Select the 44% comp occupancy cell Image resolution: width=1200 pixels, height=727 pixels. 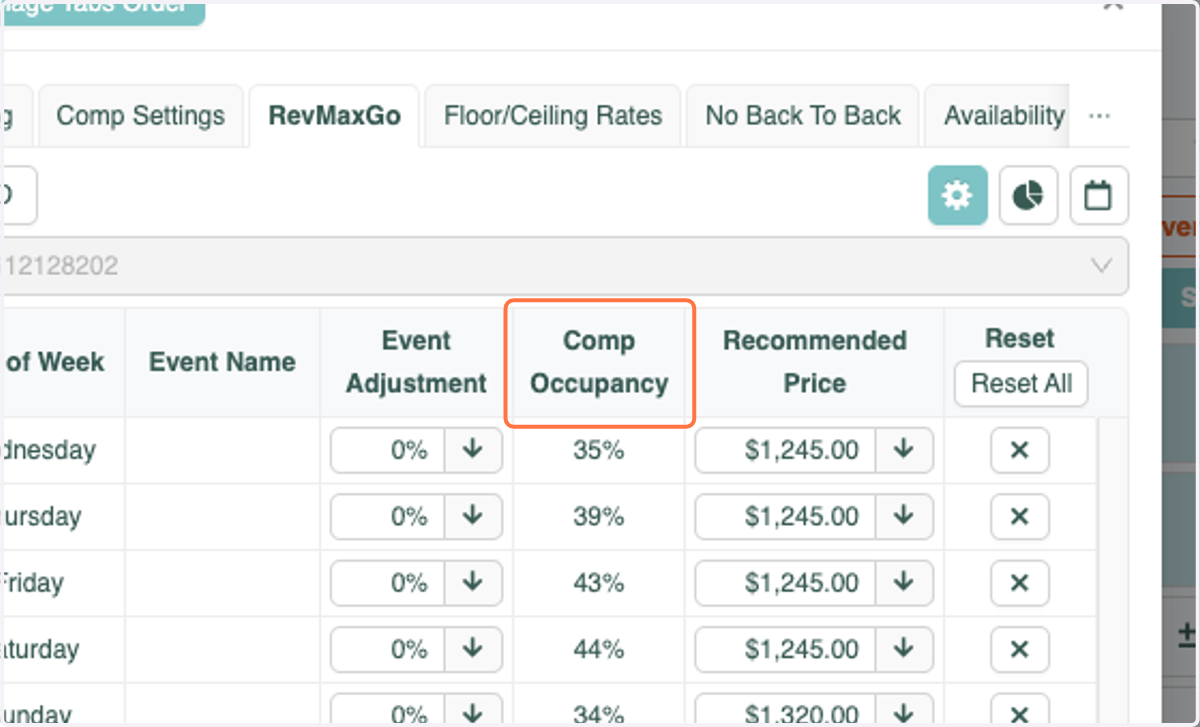tap(599, 649)
